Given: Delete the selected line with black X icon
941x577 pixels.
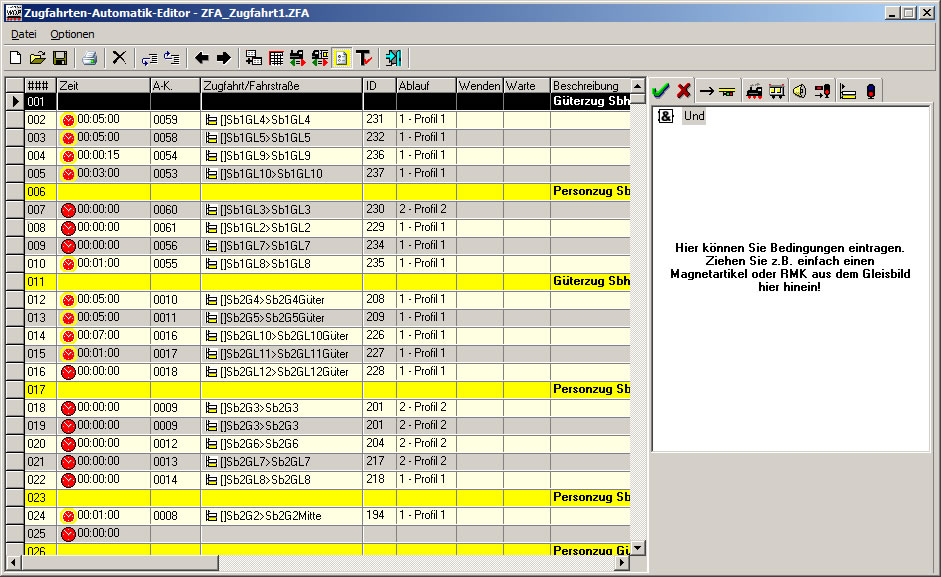Looking at the screenshot, I should coord(119,58).
